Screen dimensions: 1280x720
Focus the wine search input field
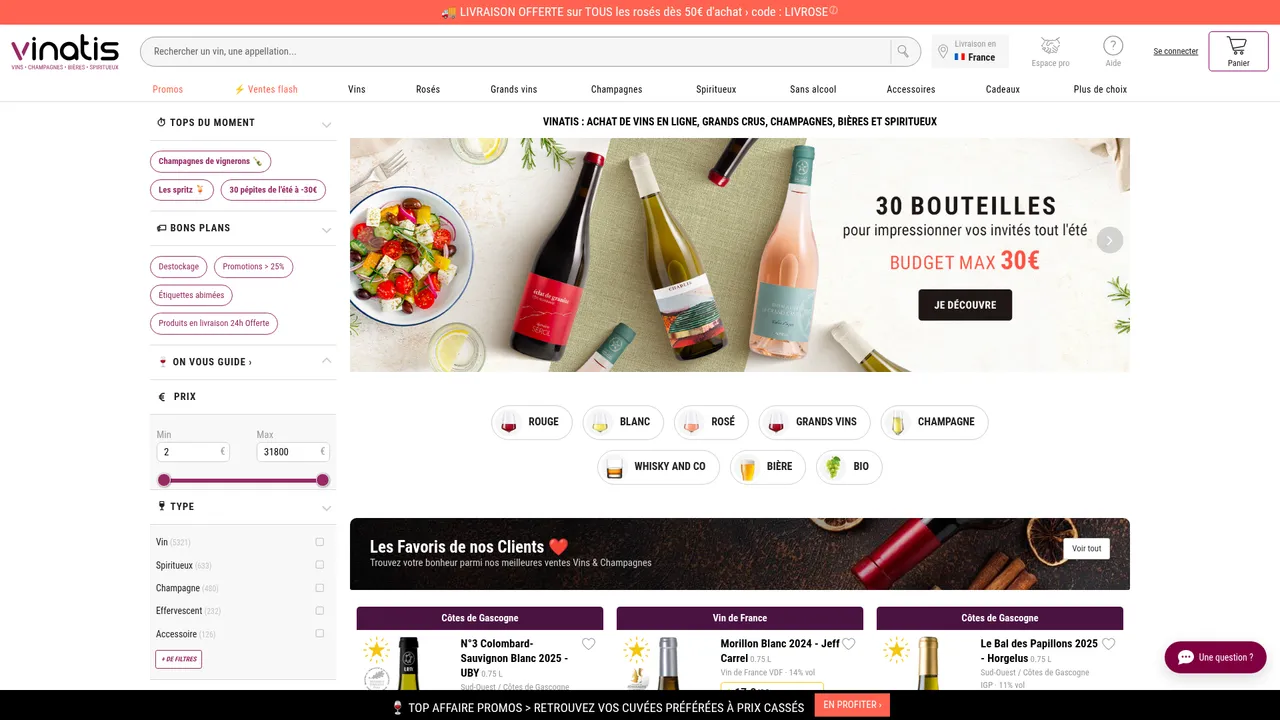point(516,51)
